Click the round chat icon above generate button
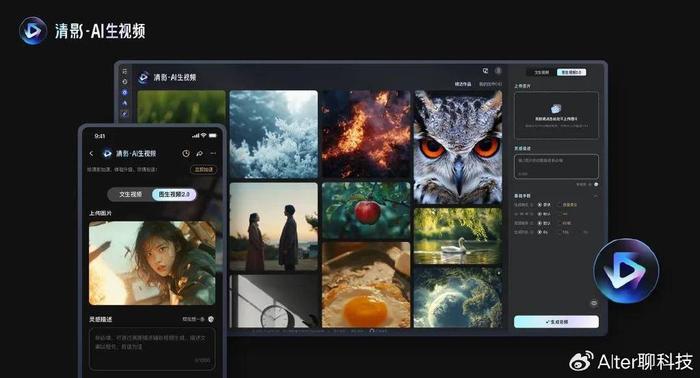 pos(594,303)
